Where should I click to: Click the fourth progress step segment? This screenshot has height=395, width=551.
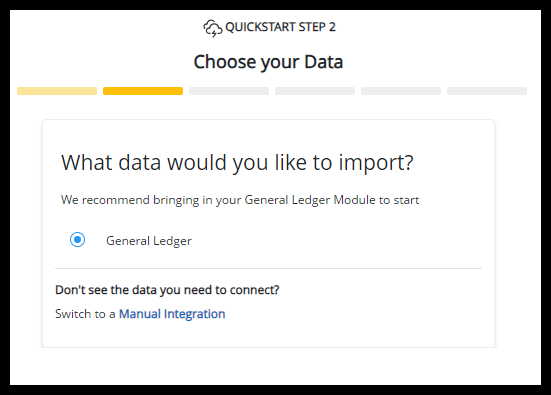pos(315,91)
